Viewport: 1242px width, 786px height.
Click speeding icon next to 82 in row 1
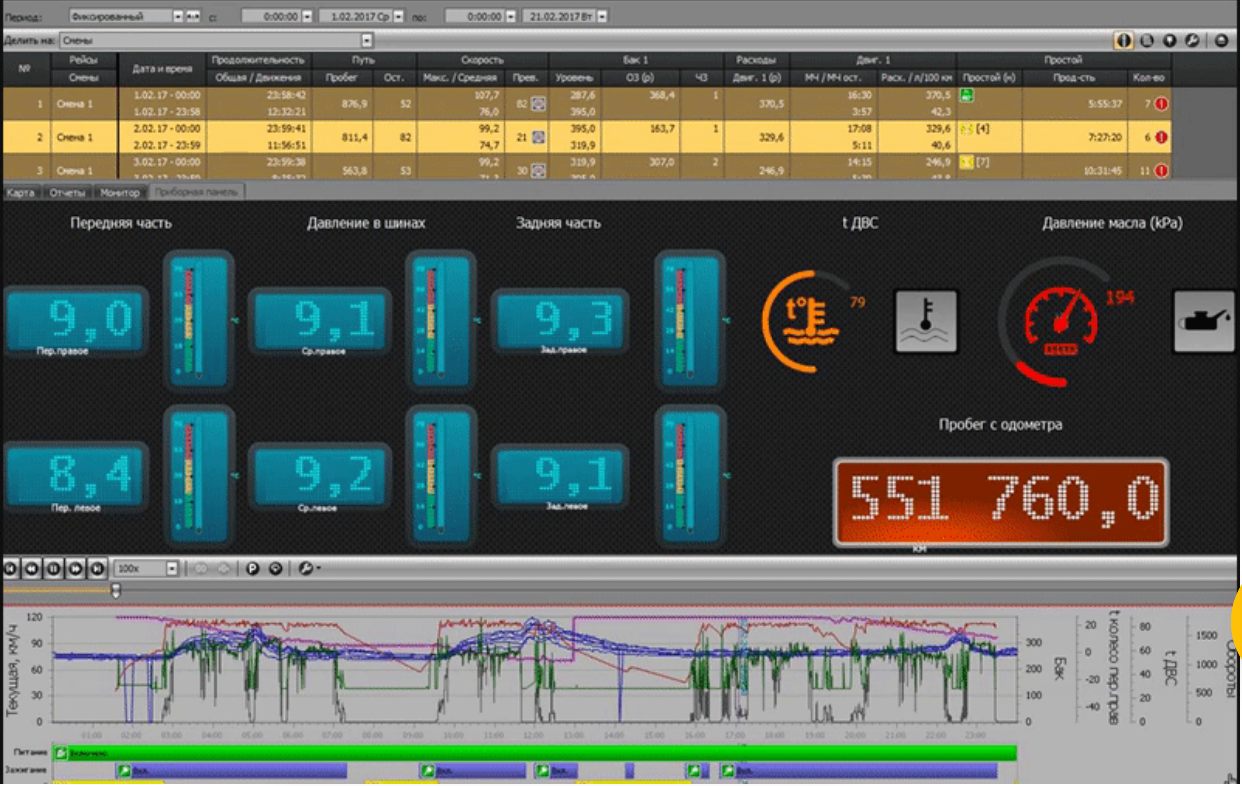pyautogui.click(x=538, y=104)
